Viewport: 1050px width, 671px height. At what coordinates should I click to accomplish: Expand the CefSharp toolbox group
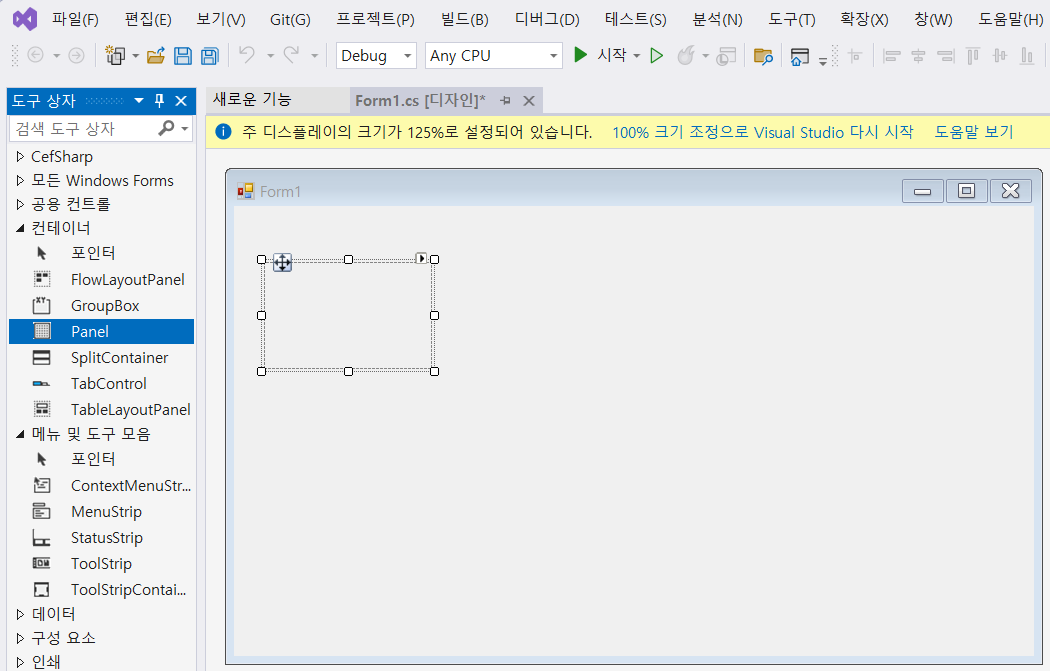pos(20,157)
